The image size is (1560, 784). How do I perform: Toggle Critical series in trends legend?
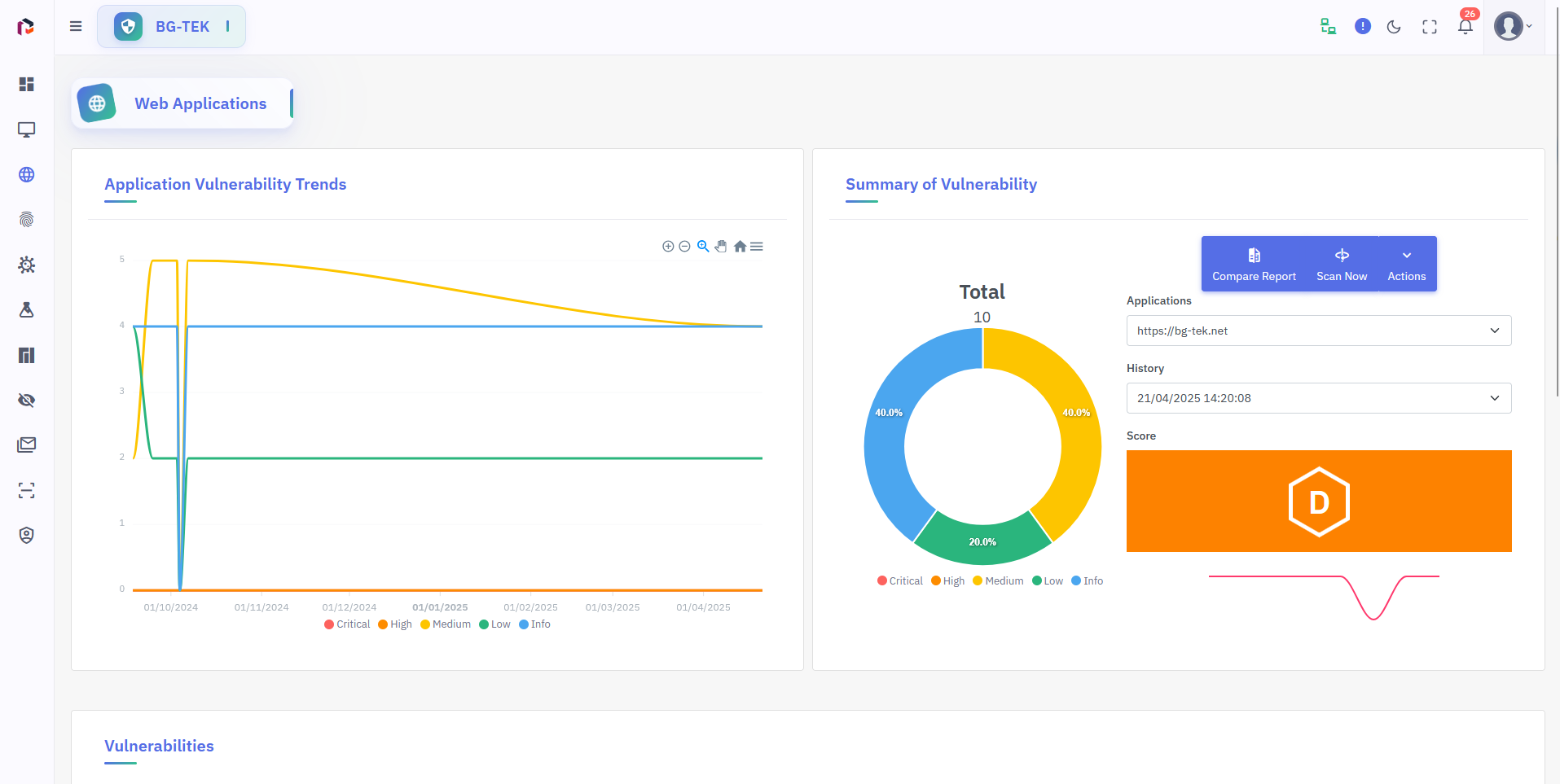tap(347, 624)
